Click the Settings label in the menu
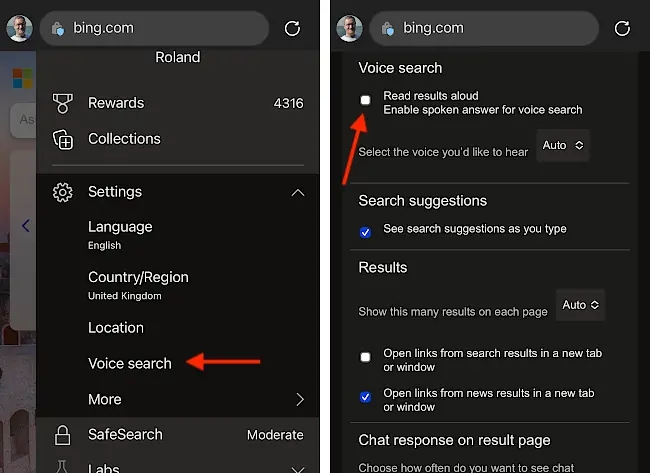The image size is (650, 473). pyautogui.click(x=115, y=192)
